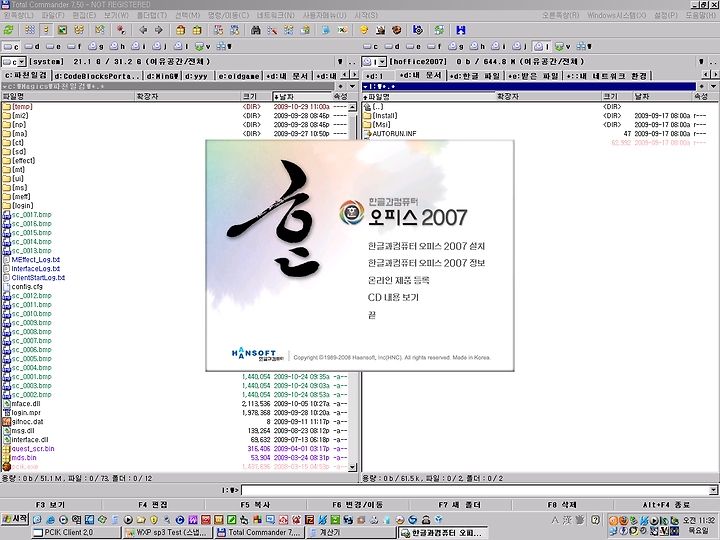Open network neighborhood in left drive bar
The image size is (720, 540).
click(x=224, y=46)
